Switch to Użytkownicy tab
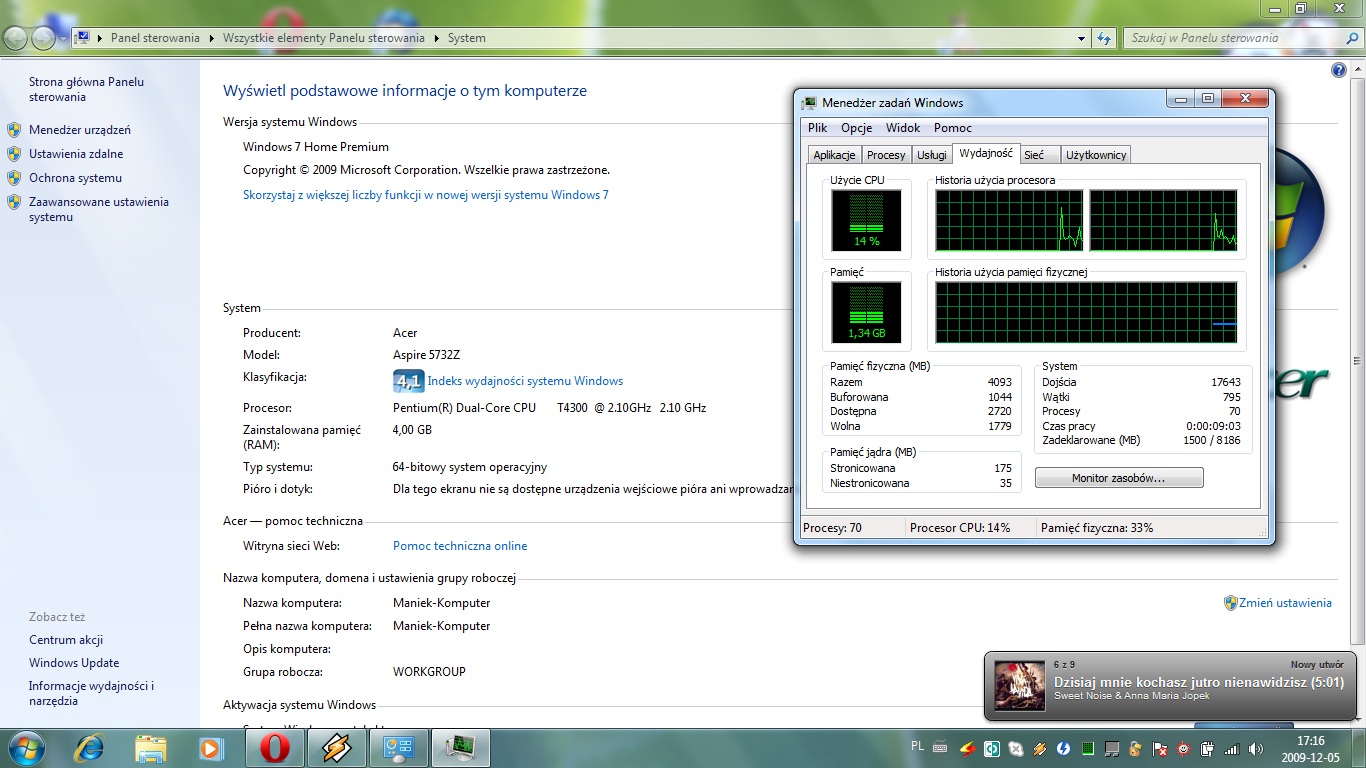Viewport: 1366px width, 768px height. pos(1096,155)
